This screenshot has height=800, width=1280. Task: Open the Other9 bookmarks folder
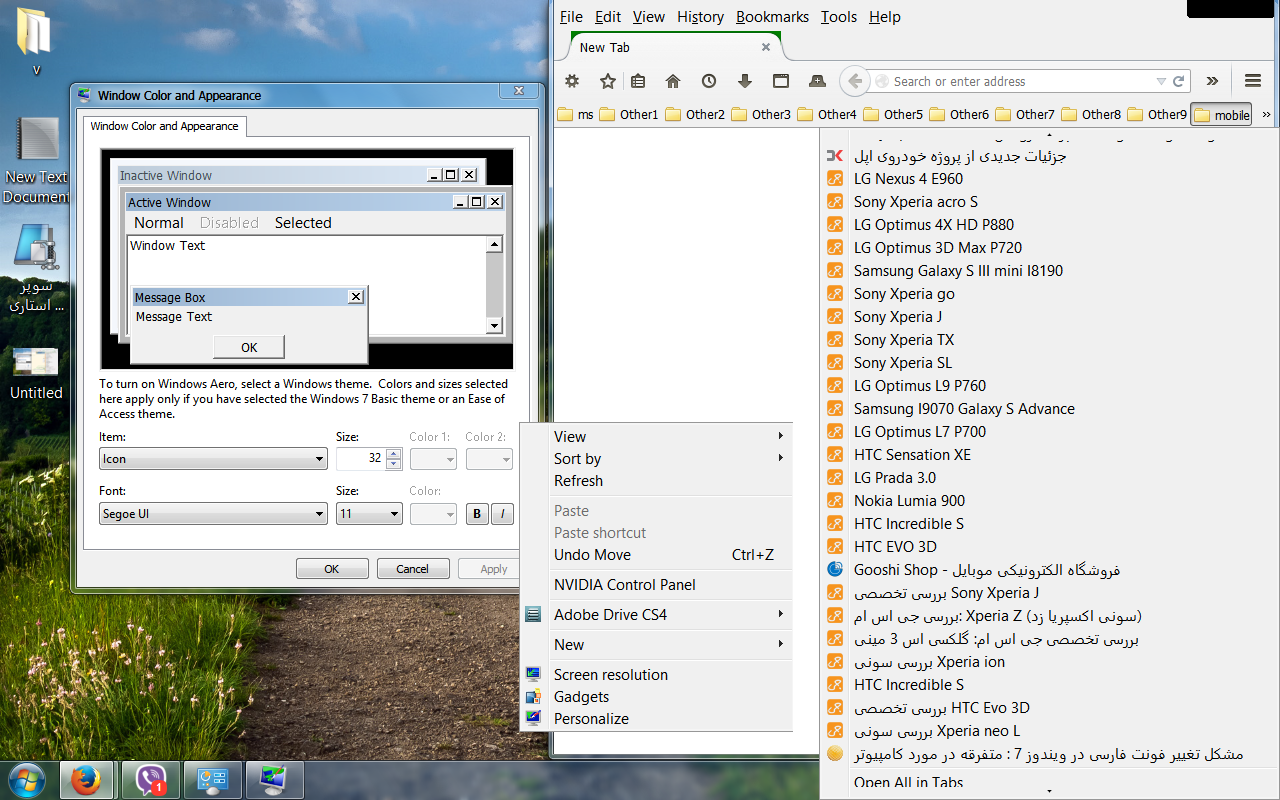[x=1157, y=114]
